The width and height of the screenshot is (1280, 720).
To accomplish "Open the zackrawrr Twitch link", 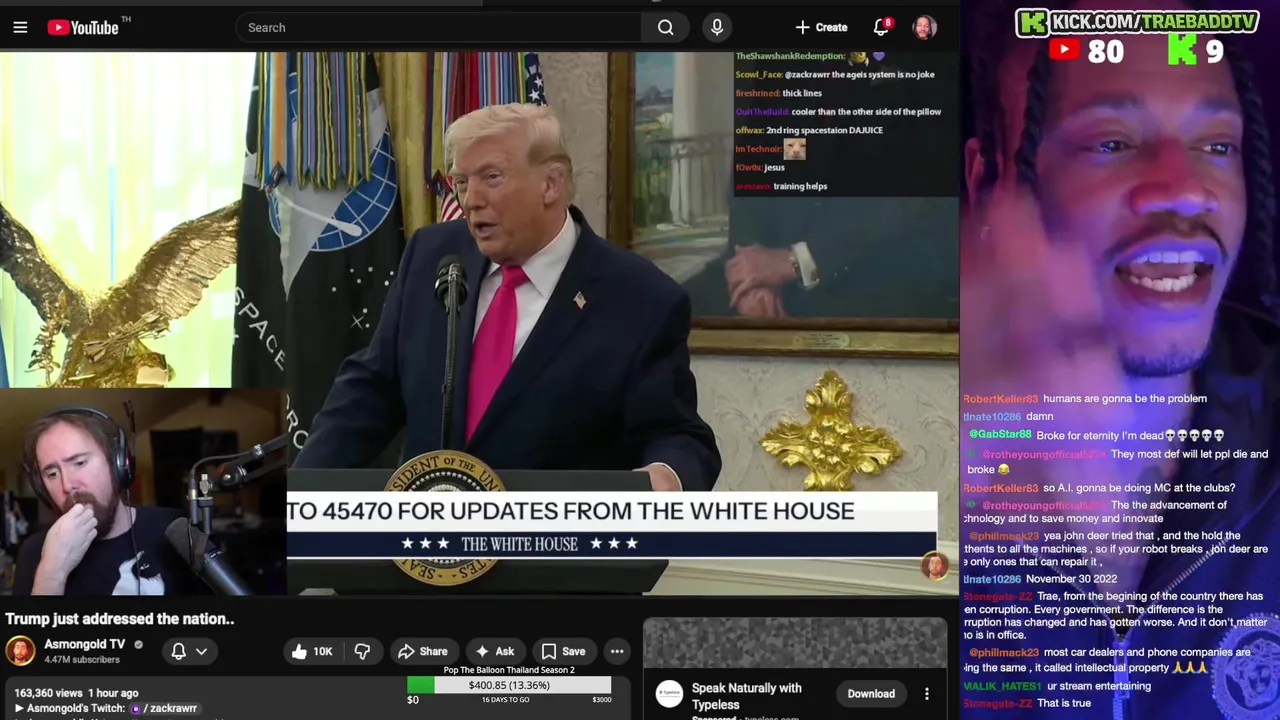I will [166, 708].
